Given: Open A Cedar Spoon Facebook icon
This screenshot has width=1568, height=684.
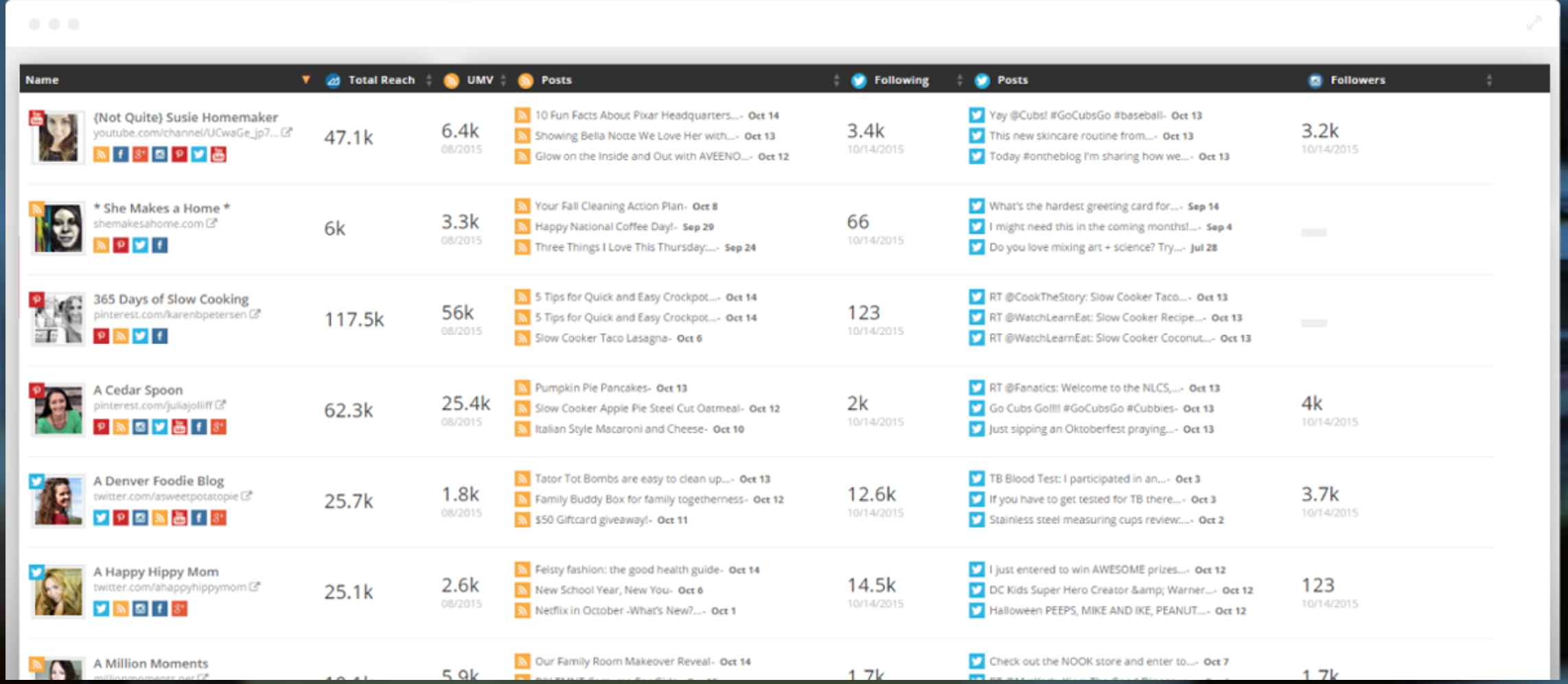Looking at the screenshot, I should pyautogui.click(x=199, y=427).
